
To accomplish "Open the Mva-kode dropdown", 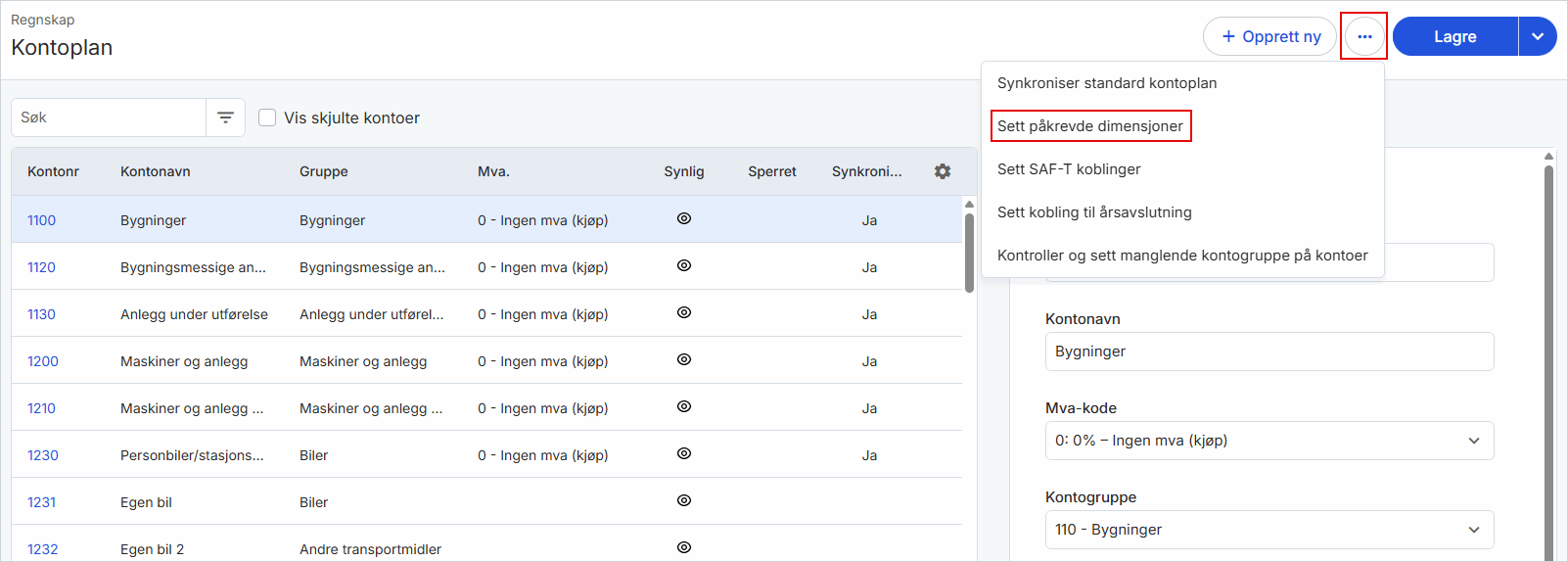I will (1269, 441).
